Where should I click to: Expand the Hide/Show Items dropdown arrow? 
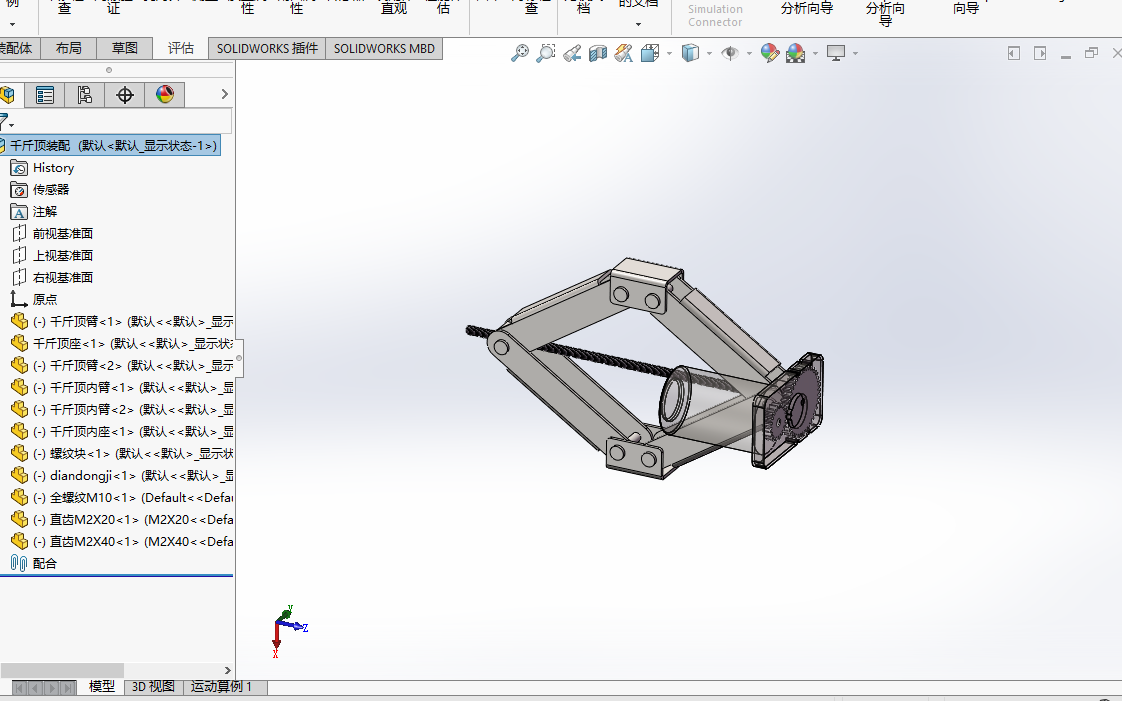[x=749, y=54]
